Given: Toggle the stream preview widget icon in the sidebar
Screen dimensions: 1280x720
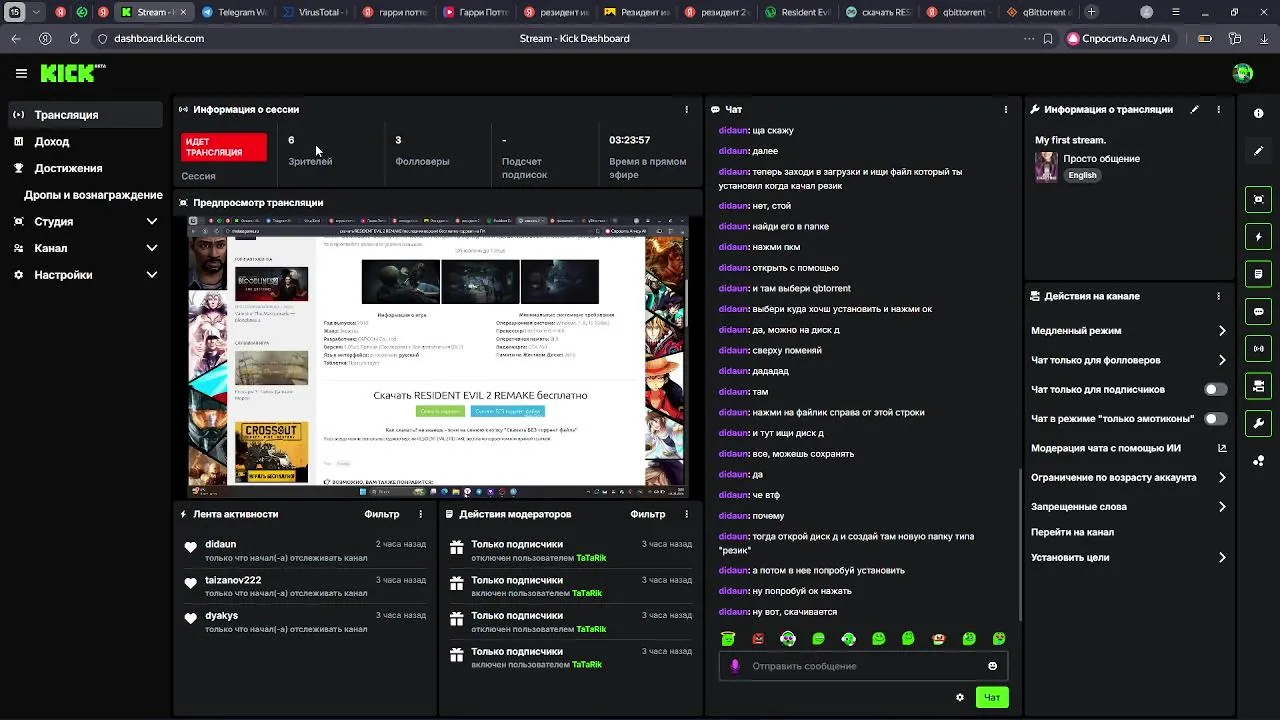Looking at the screenshot, I should tap(1258, 199).
